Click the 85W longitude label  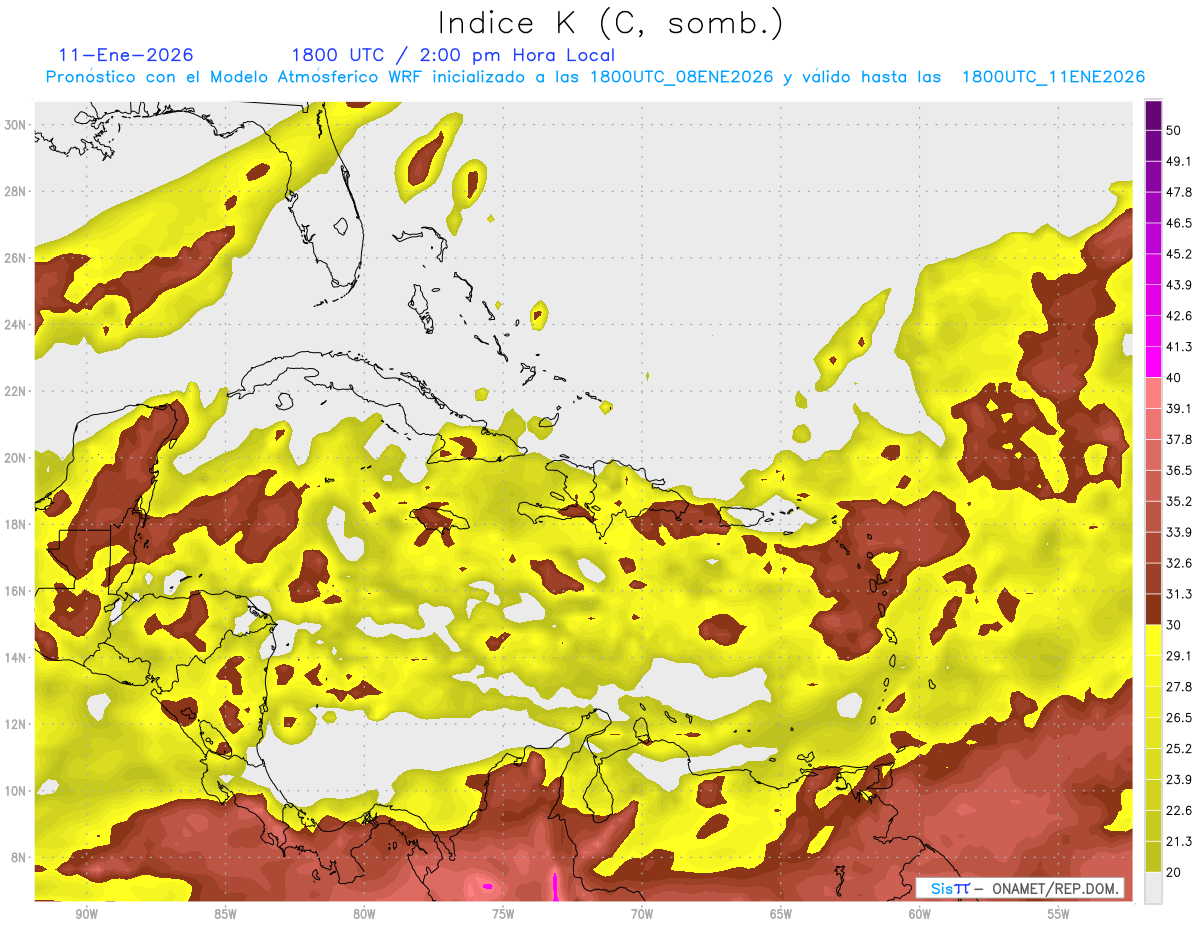225,914
